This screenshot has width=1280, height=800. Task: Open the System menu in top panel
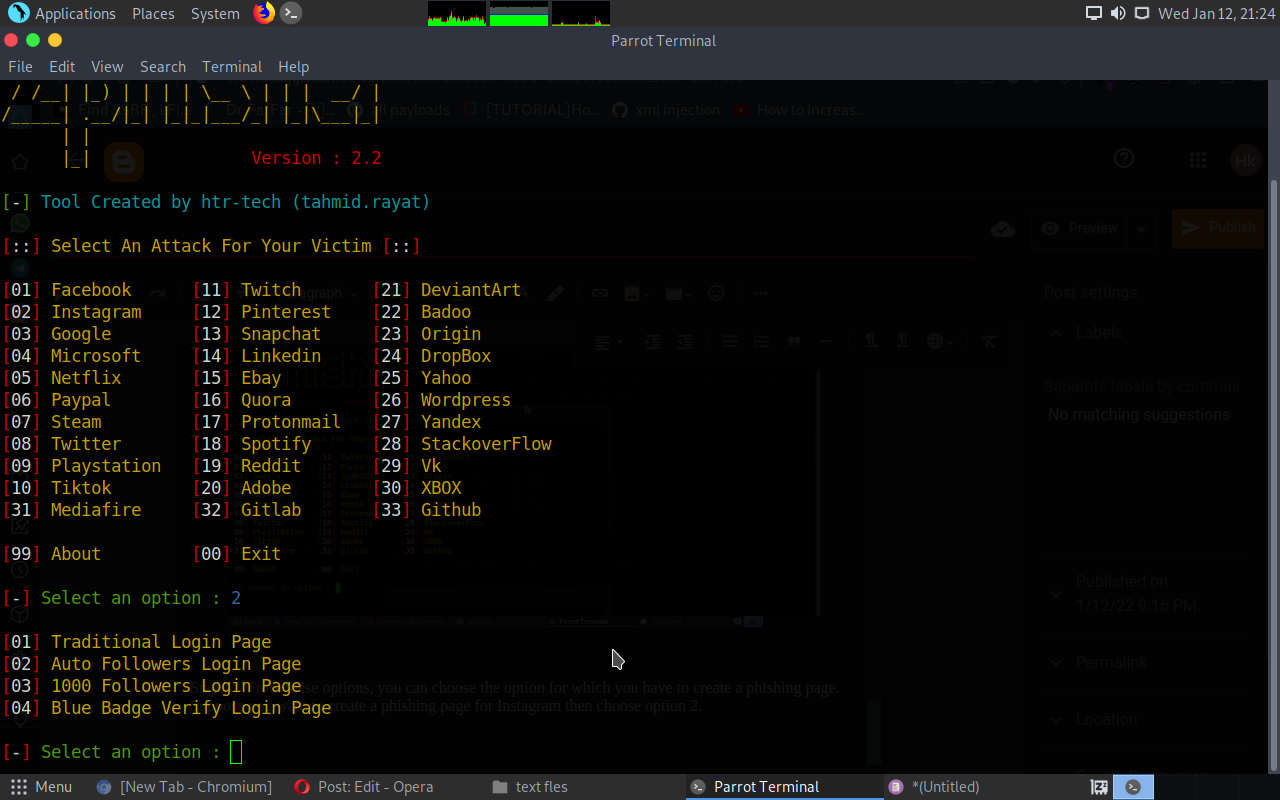215,14
